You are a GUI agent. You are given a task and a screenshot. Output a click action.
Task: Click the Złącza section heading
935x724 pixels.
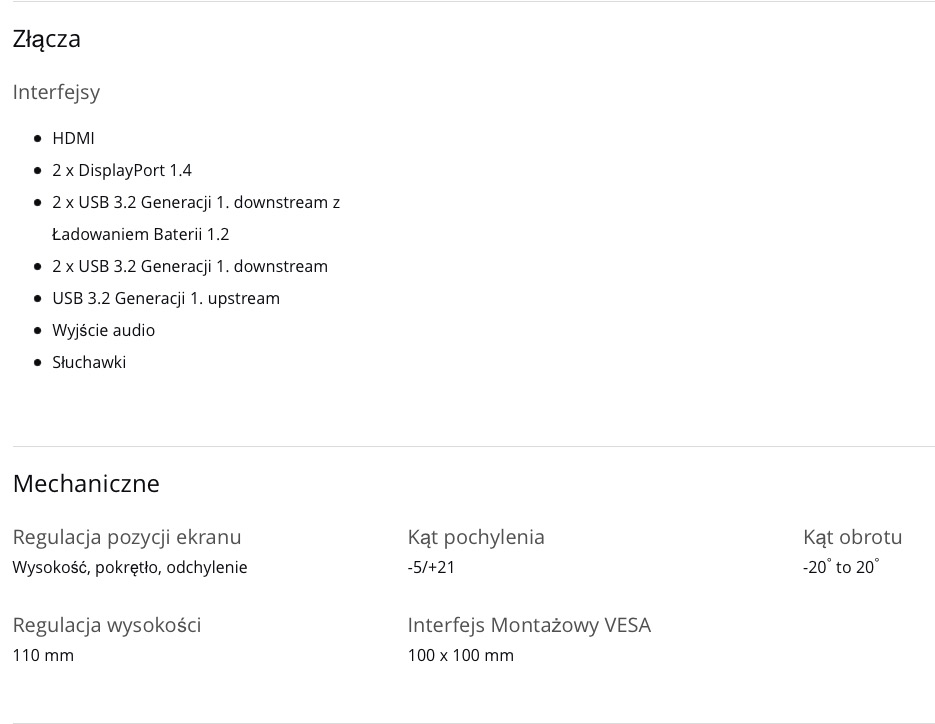47,39
